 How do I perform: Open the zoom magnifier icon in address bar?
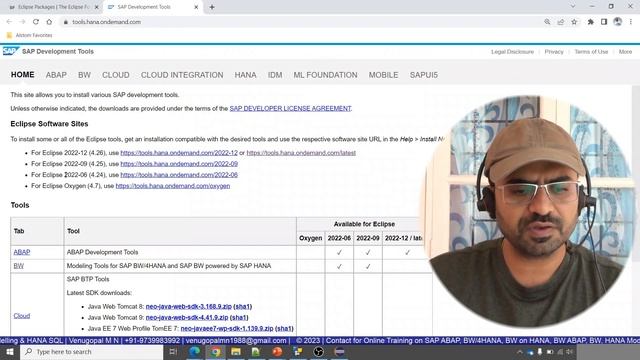click(547, 22)
